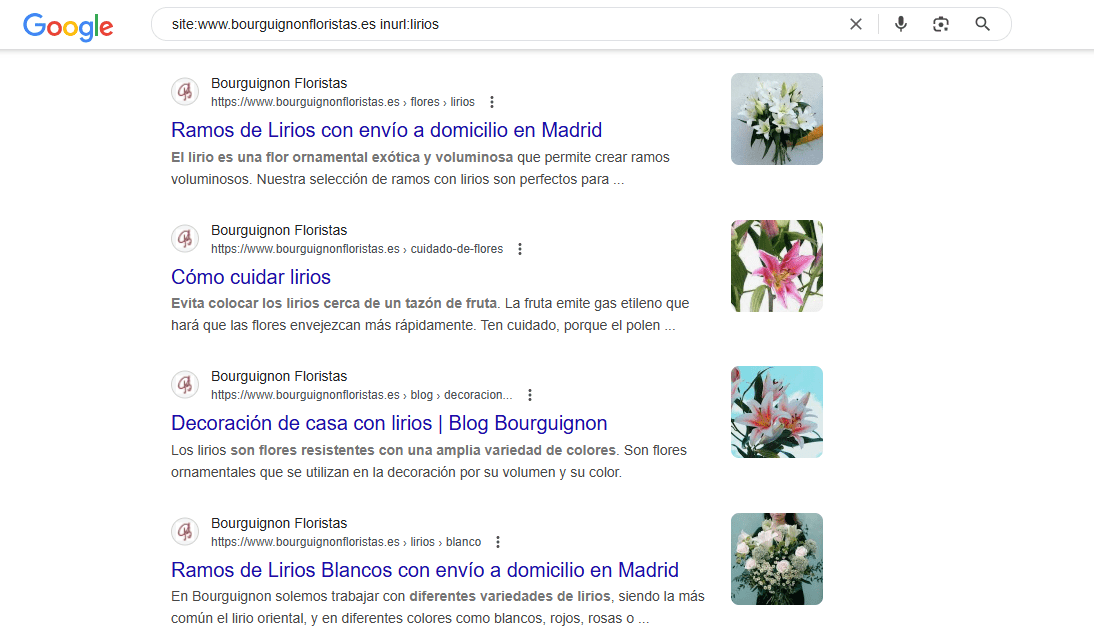The width and height of the screenshot is (1094, 640).
Task: Open 'Ramos de Lirios Blancos' result link
Action: [425, 570]
